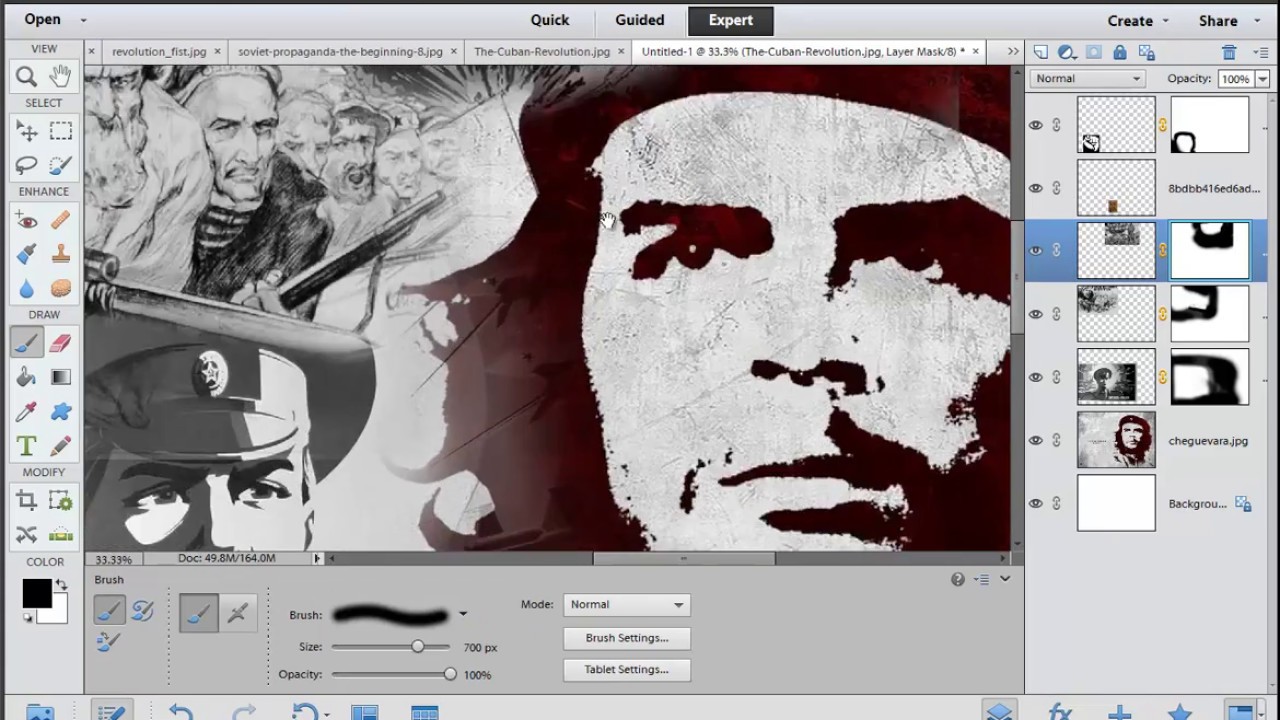Open the layer blend mode Normal dropdown
Viewport: 1280px width, 720px height.
[1087, 78]
